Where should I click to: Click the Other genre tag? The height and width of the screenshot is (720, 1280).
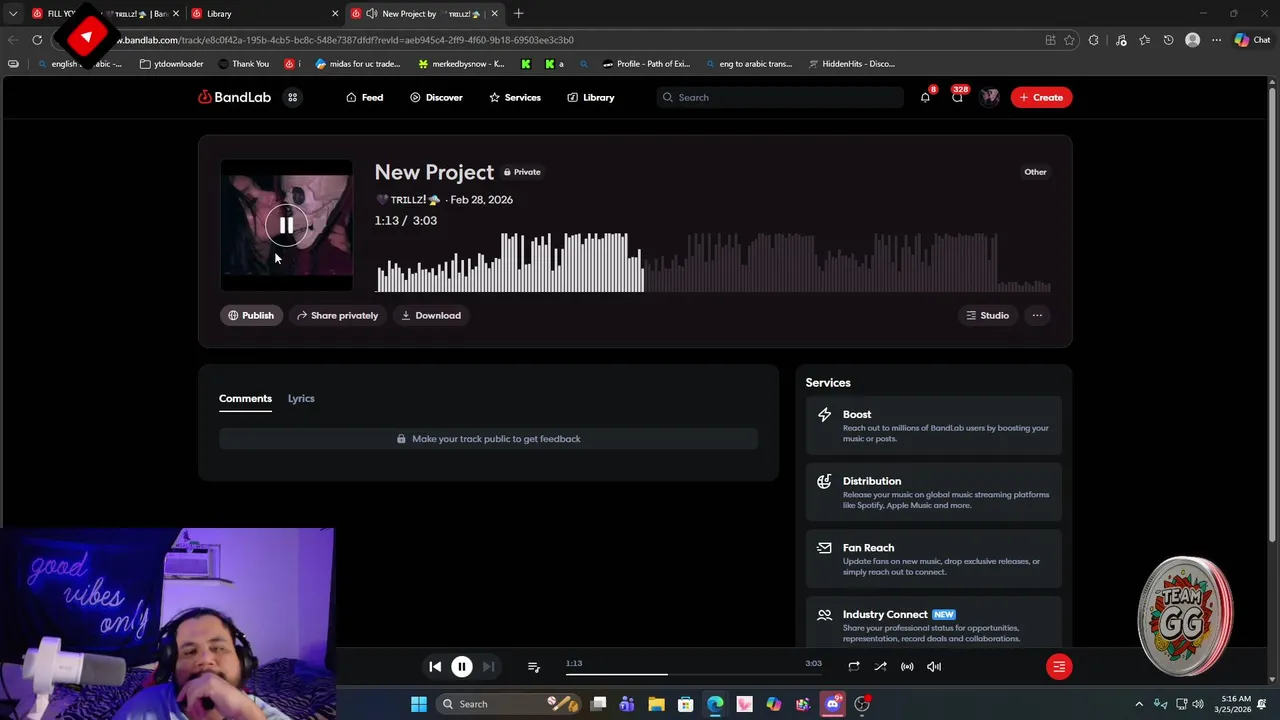click(1035, 172)
